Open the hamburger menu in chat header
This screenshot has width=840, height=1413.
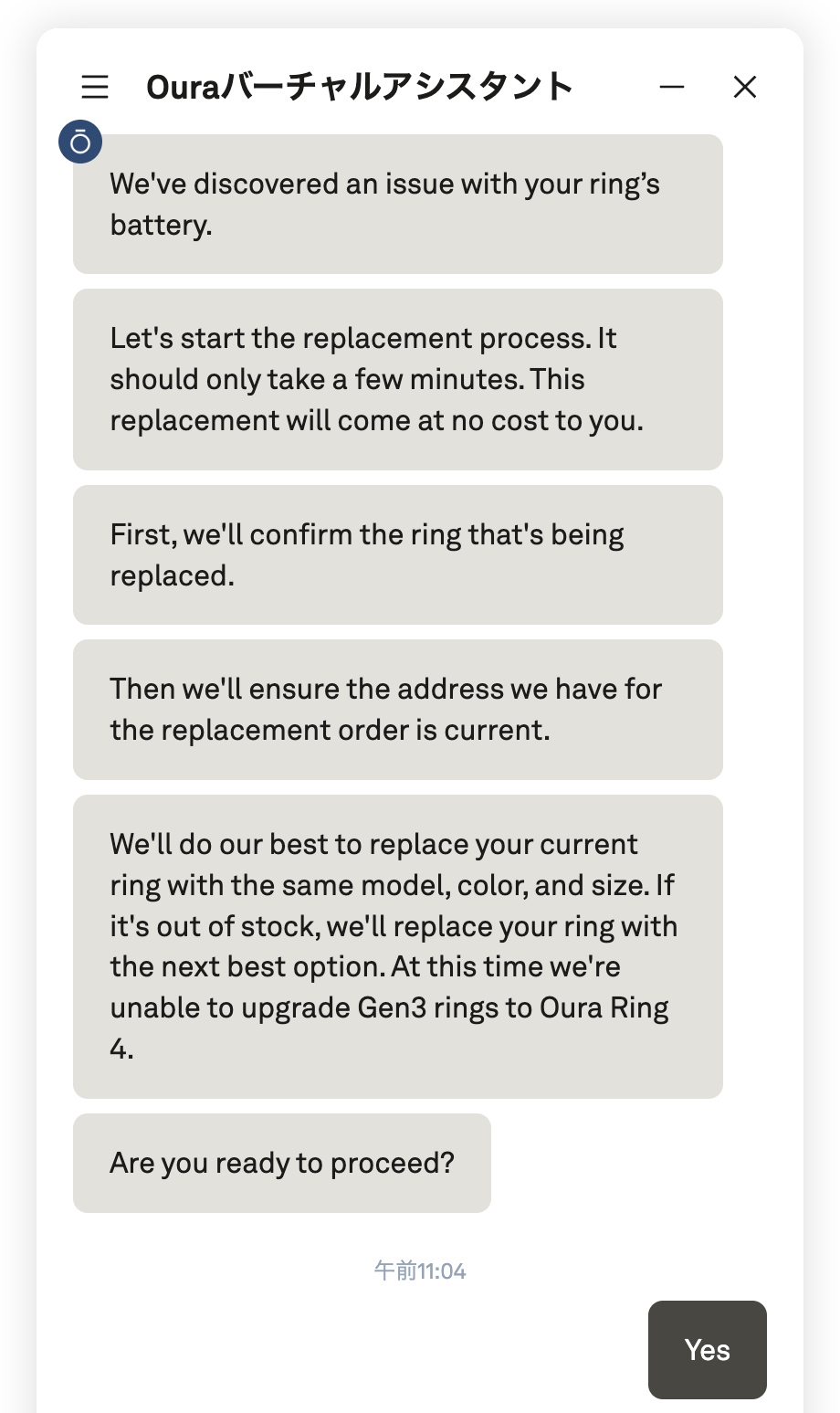tap(95, 87)
